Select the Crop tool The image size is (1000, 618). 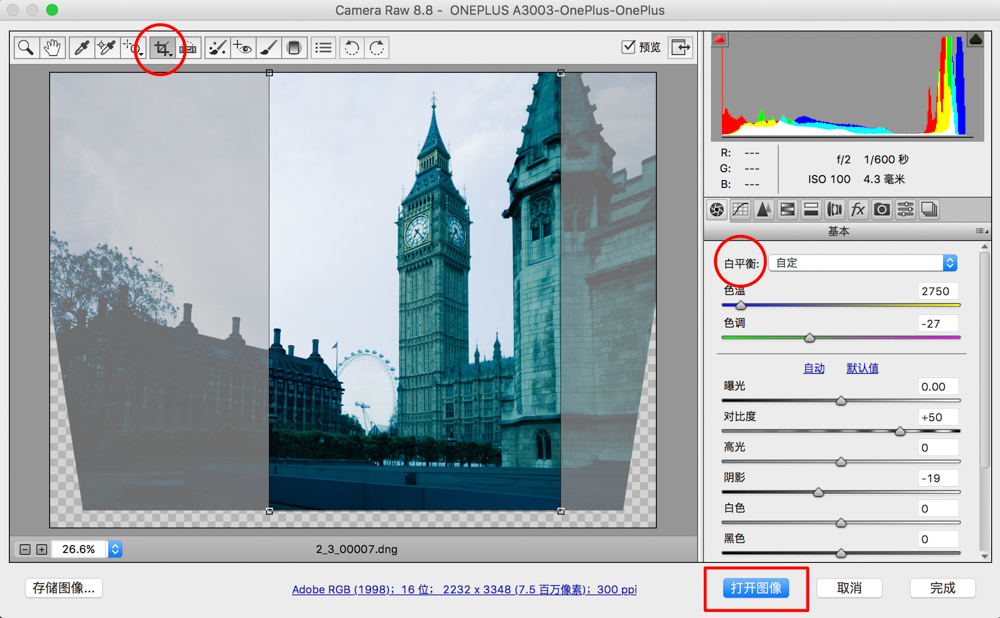pyautogui.click(x=162, y=48)
